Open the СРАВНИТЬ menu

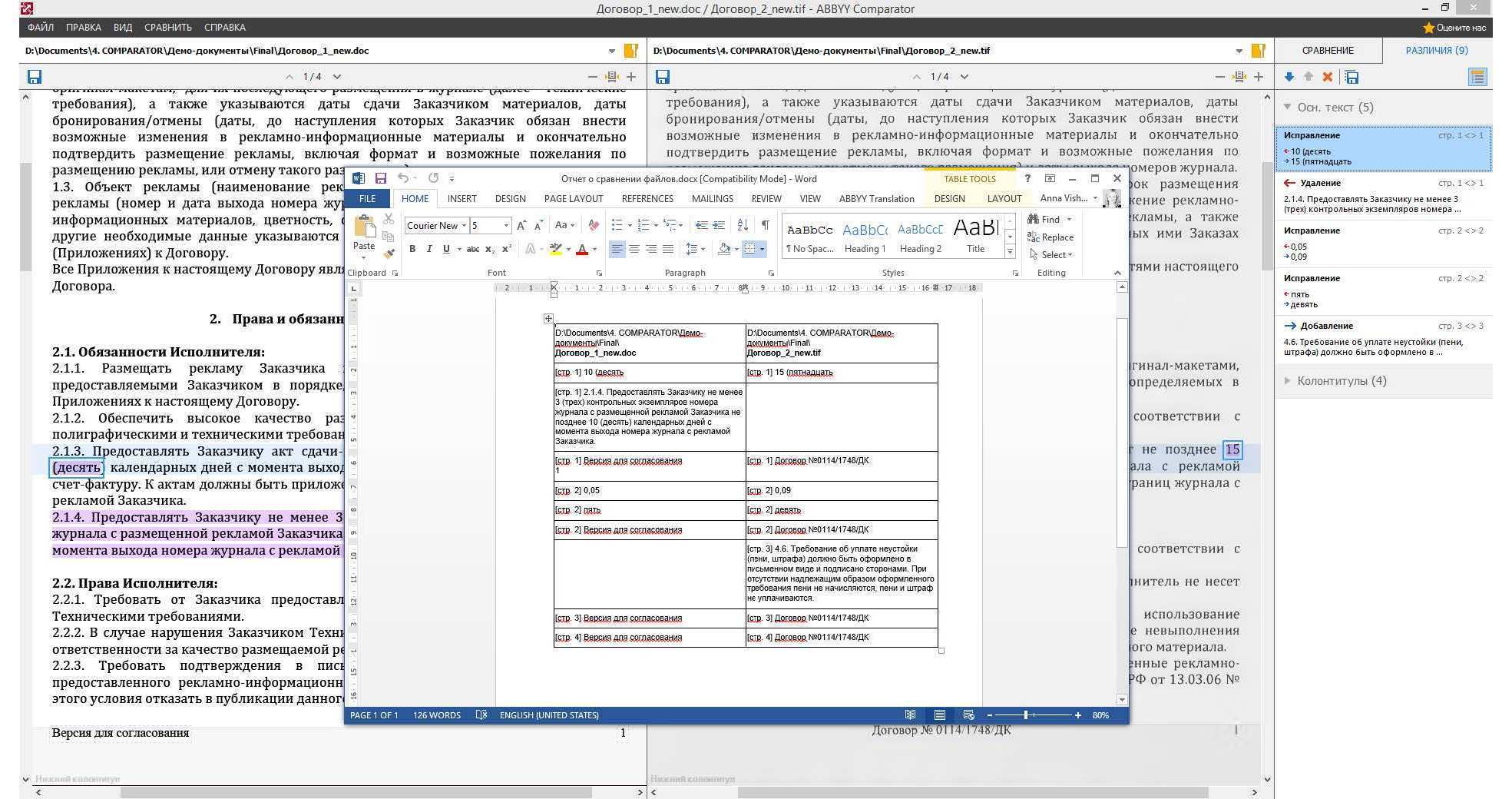coord(168,28)
